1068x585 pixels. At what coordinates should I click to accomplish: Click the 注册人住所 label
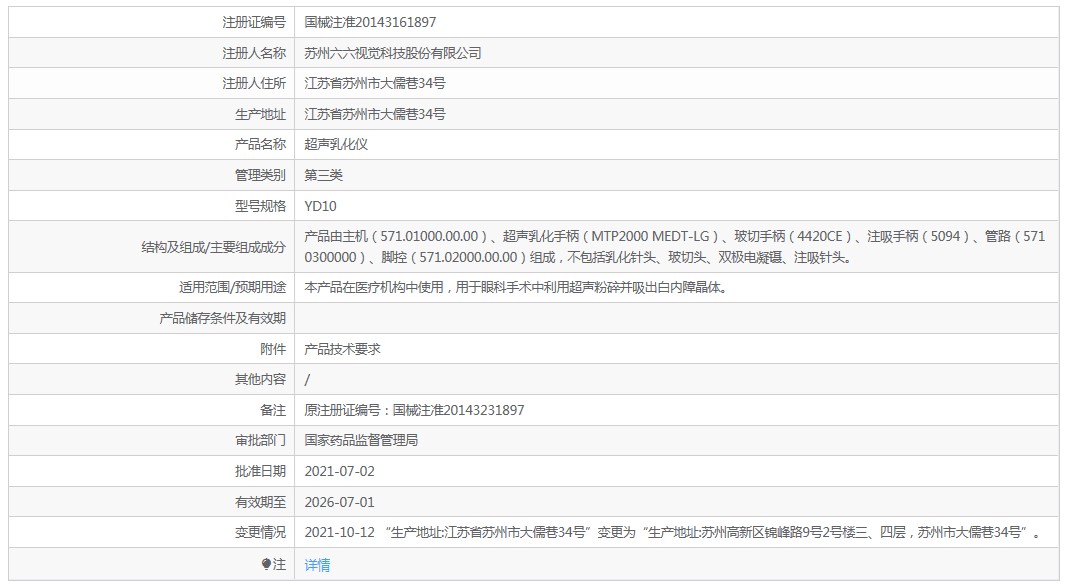[254, 83]
